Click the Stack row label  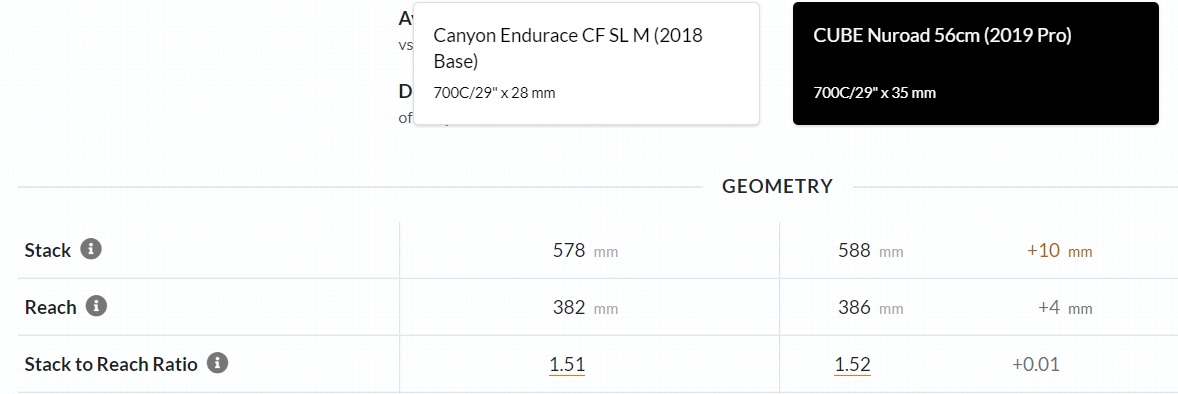coord(48,250)
